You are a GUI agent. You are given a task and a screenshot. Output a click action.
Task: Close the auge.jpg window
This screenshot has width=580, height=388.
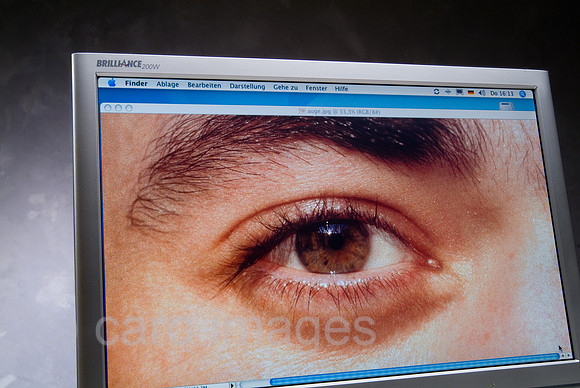108,108
